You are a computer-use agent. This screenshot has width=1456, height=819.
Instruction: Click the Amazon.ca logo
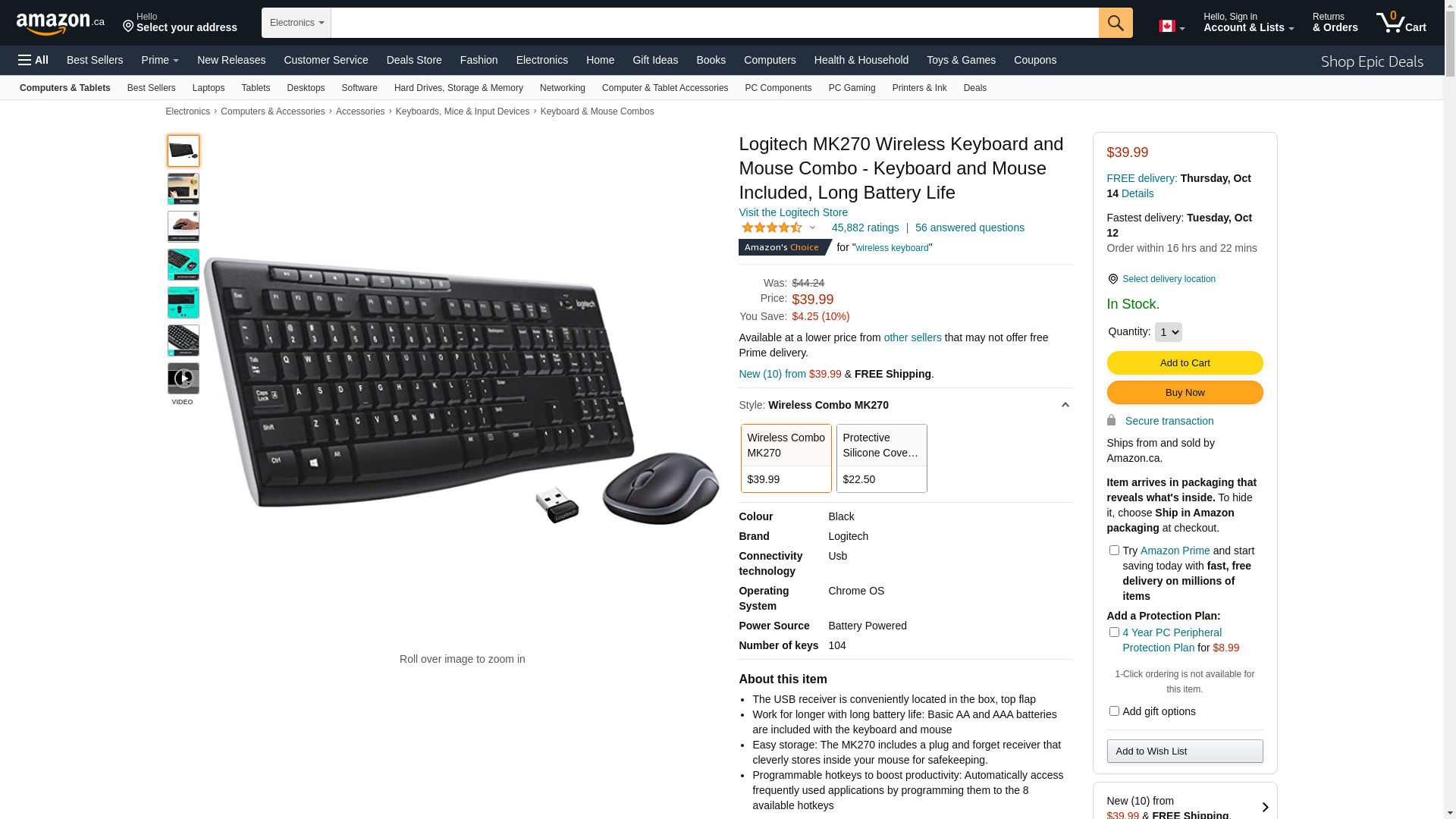pos(61,24)
